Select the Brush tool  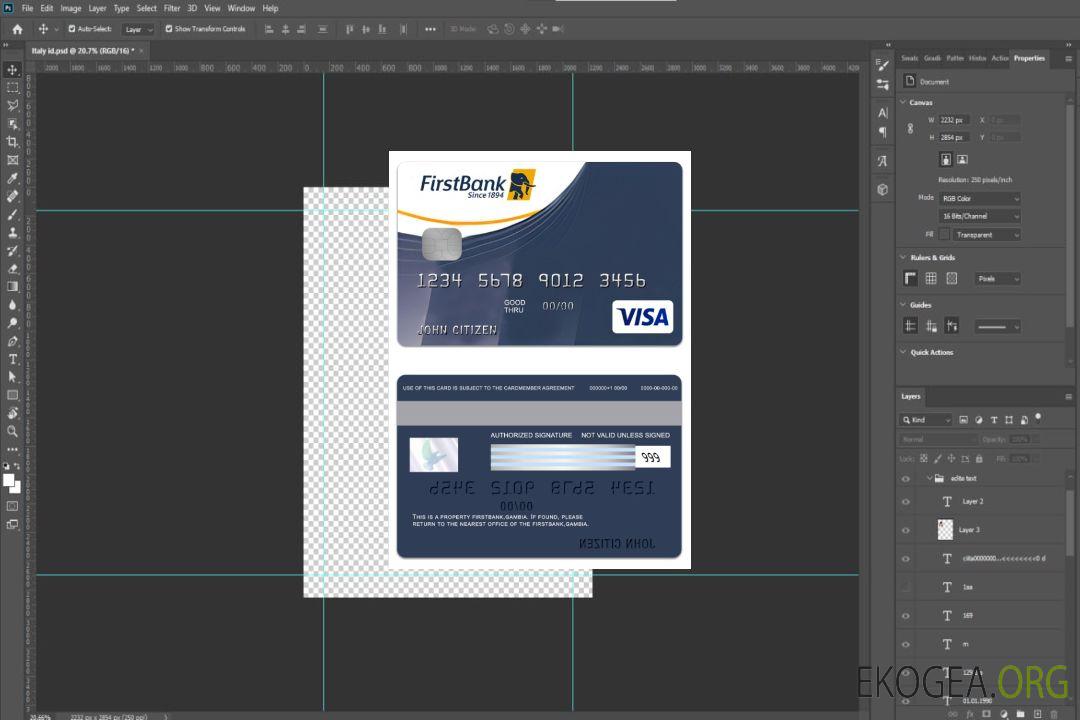[x=12, y=214]
